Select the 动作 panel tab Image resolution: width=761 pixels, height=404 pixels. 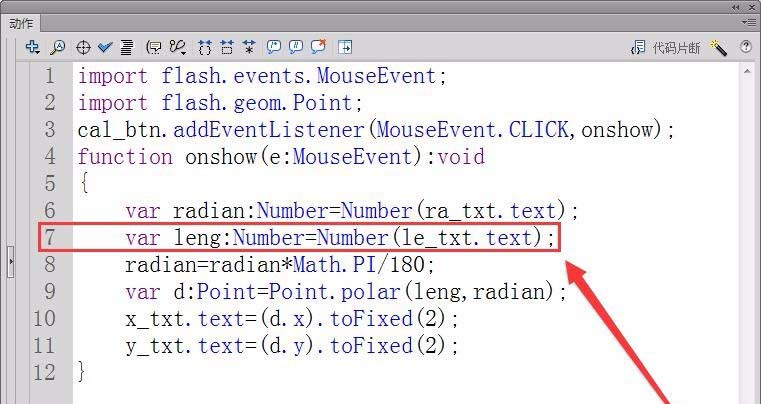coord(21,23)
